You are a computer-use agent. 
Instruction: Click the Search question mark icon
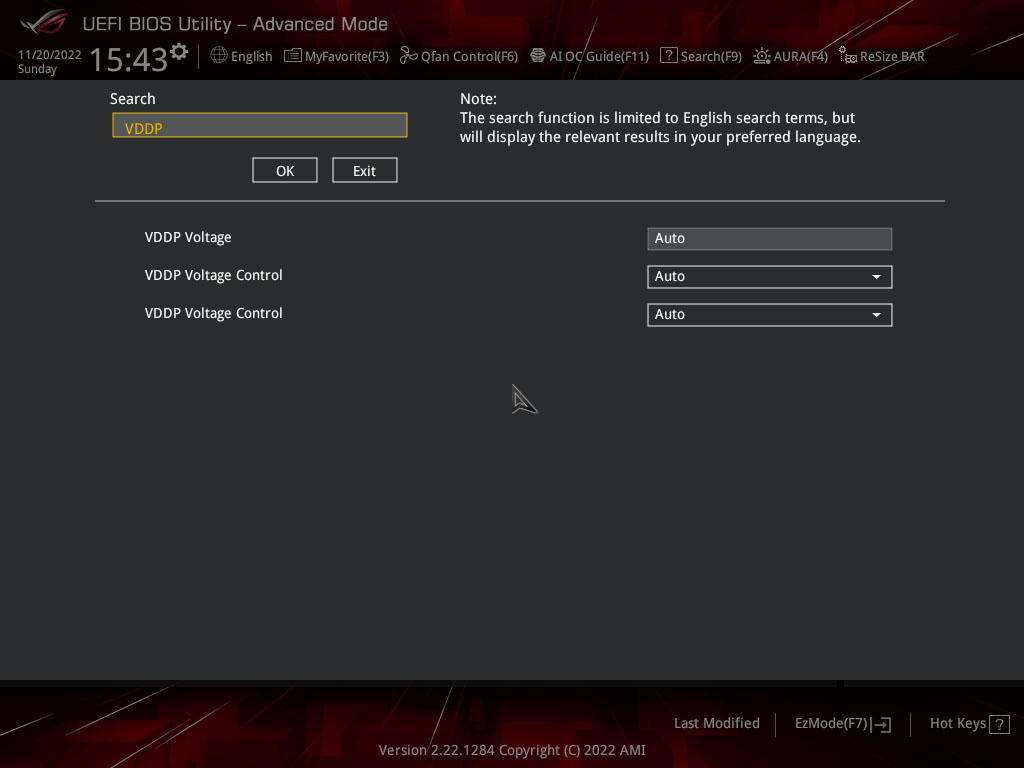[x=669, y=56]
